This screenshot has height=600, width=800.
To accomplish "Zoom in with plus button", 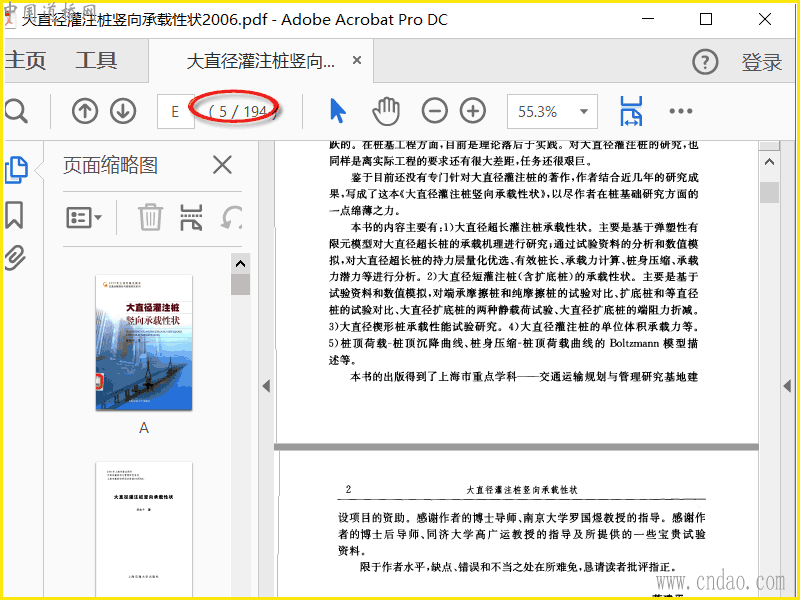I will (473, 111).
